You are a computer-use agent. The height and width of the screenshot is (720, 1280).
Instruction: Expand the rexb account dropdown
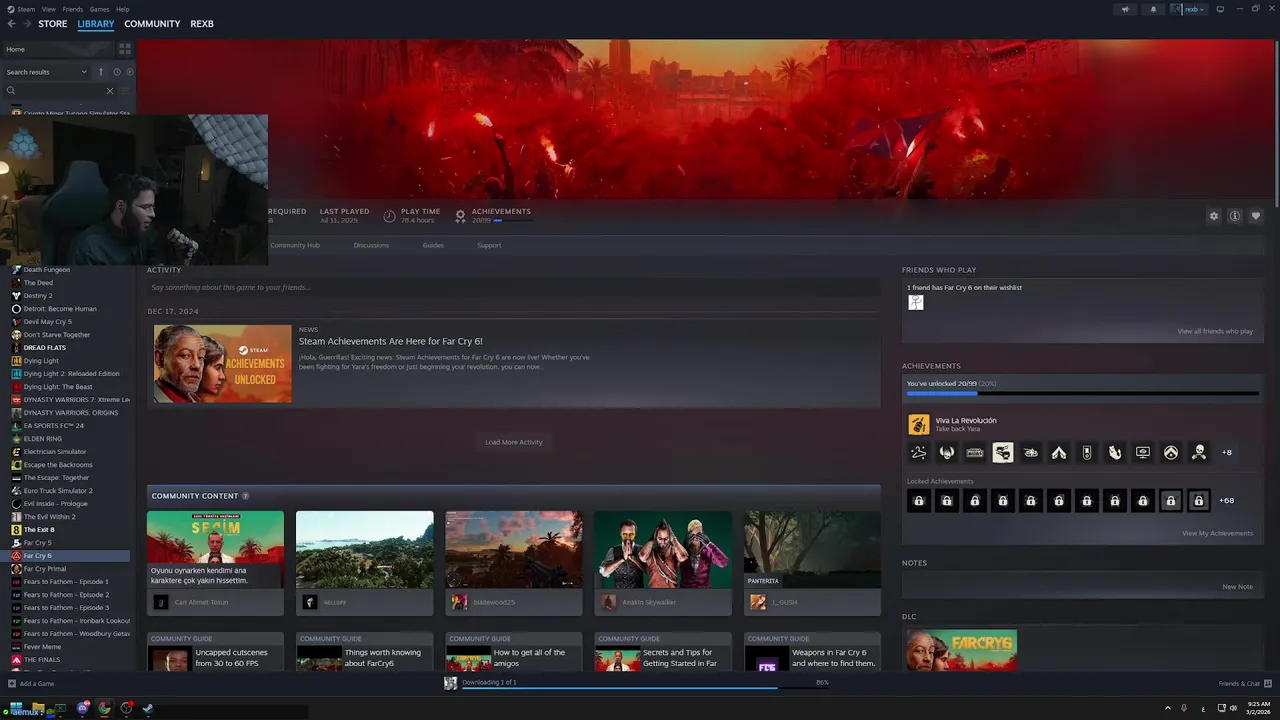click(x=1190, y=9)
